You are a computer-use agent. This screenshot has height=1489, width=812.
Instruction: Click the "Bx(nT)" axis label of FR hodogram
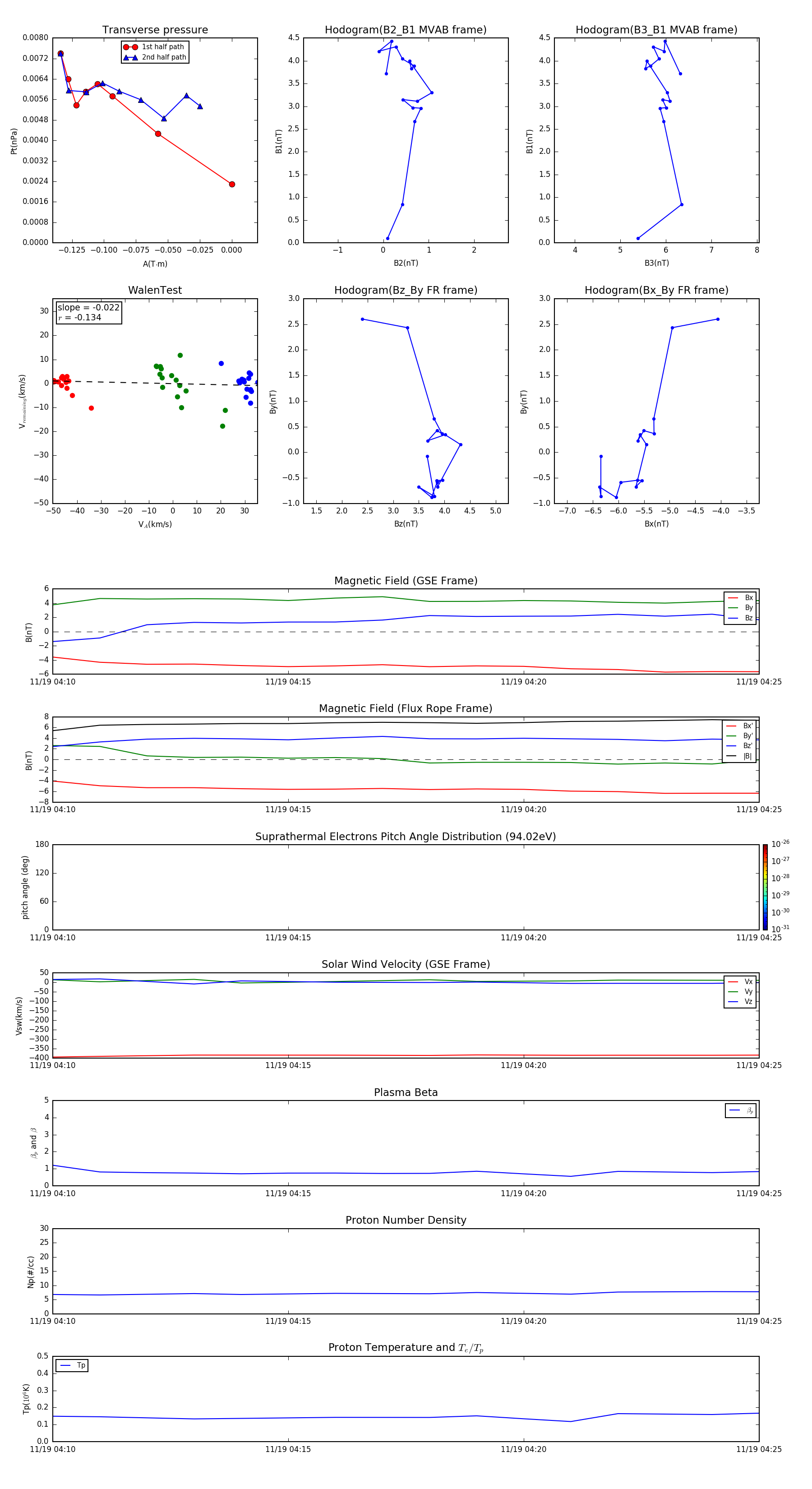tap(656, 524)
